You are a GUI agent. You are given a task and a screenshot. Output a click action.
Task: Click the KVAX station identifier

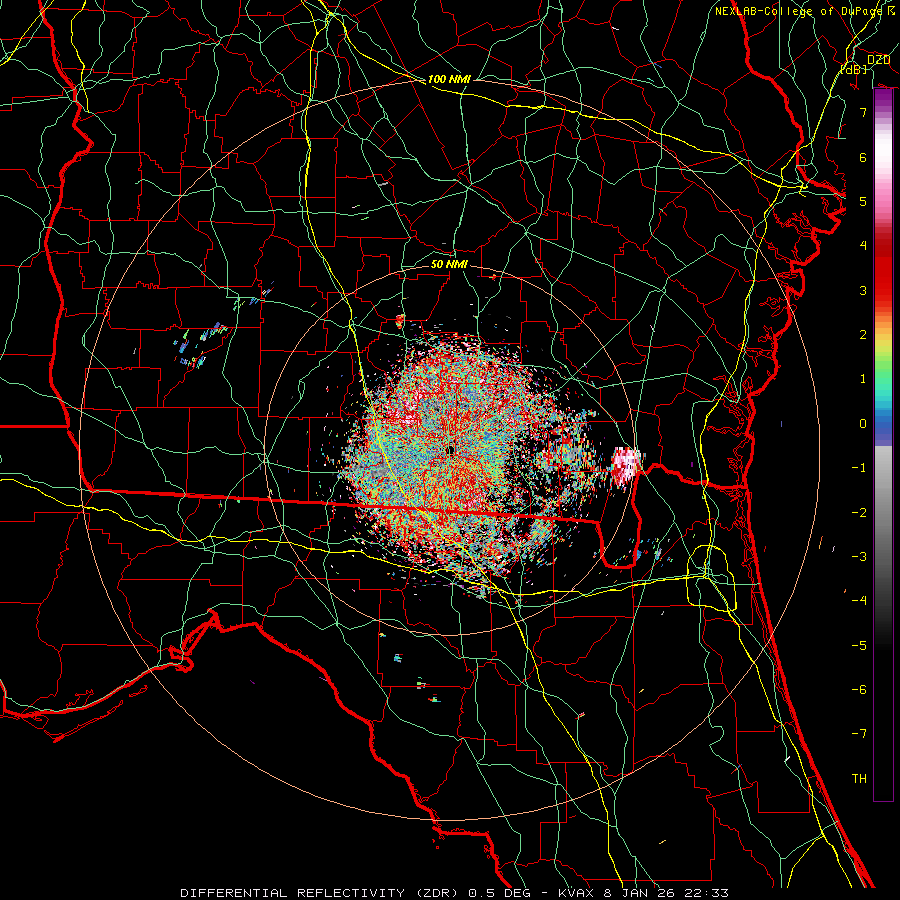tap(576, 893)
